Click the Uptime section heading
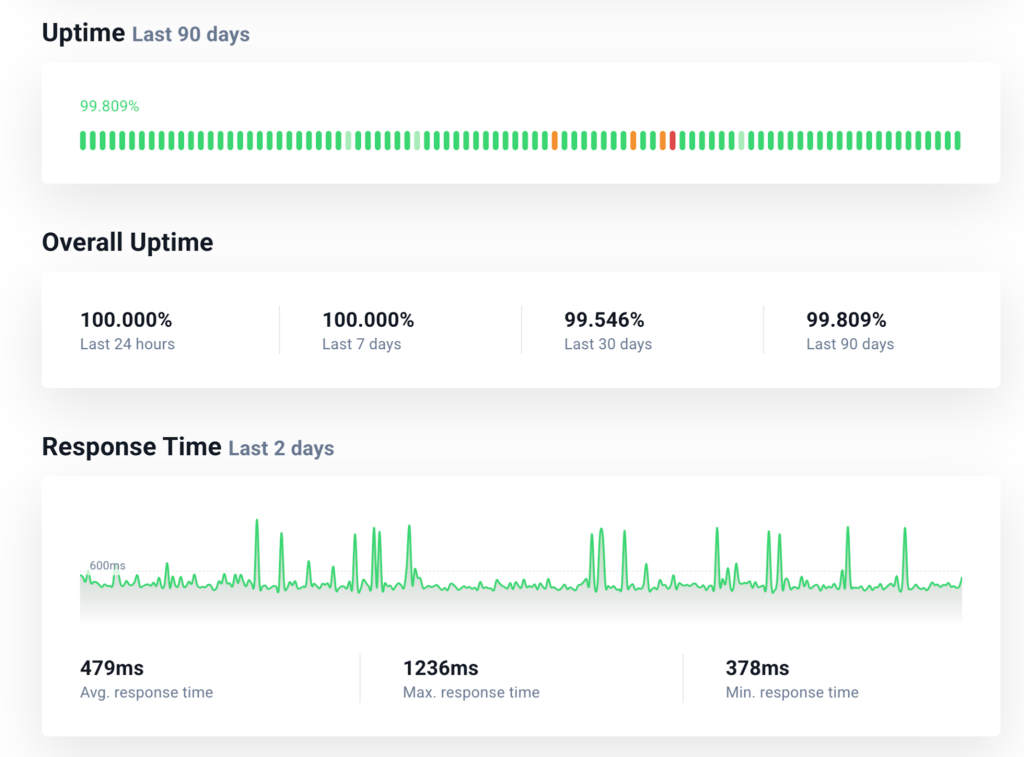Viewport: 1024px width, 757px height. pyautogui.click(x=83, y=33)
